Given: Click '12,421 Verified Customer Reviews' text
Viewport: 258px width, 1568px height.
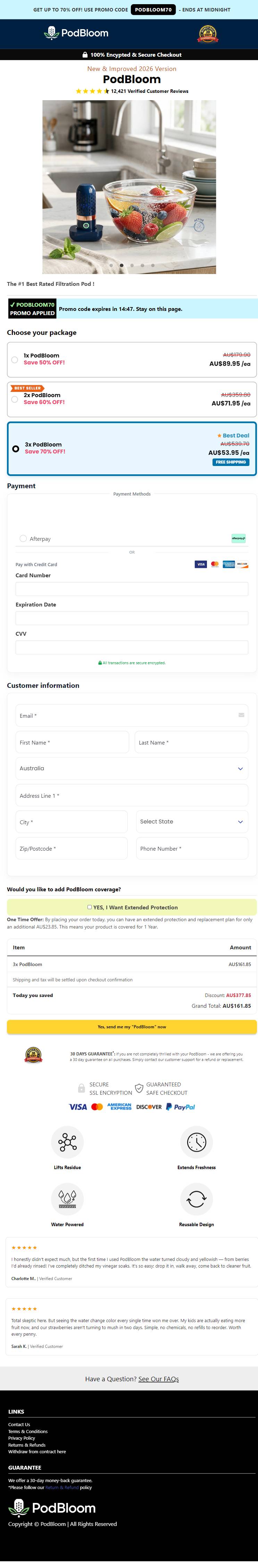Looking at the screenshot, I should pos(150,91).
